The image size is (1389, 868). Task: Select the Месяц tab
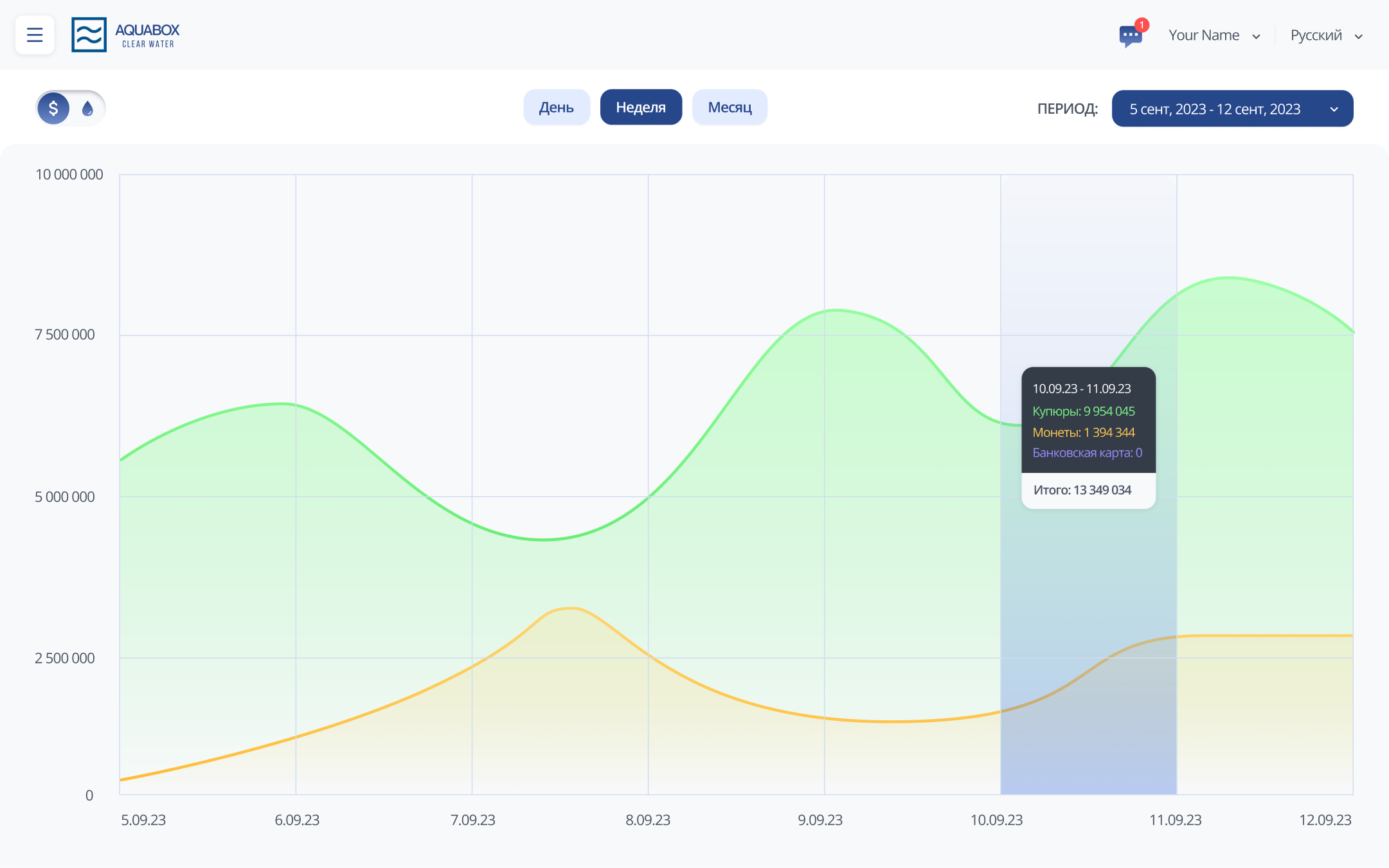point(730,107)
